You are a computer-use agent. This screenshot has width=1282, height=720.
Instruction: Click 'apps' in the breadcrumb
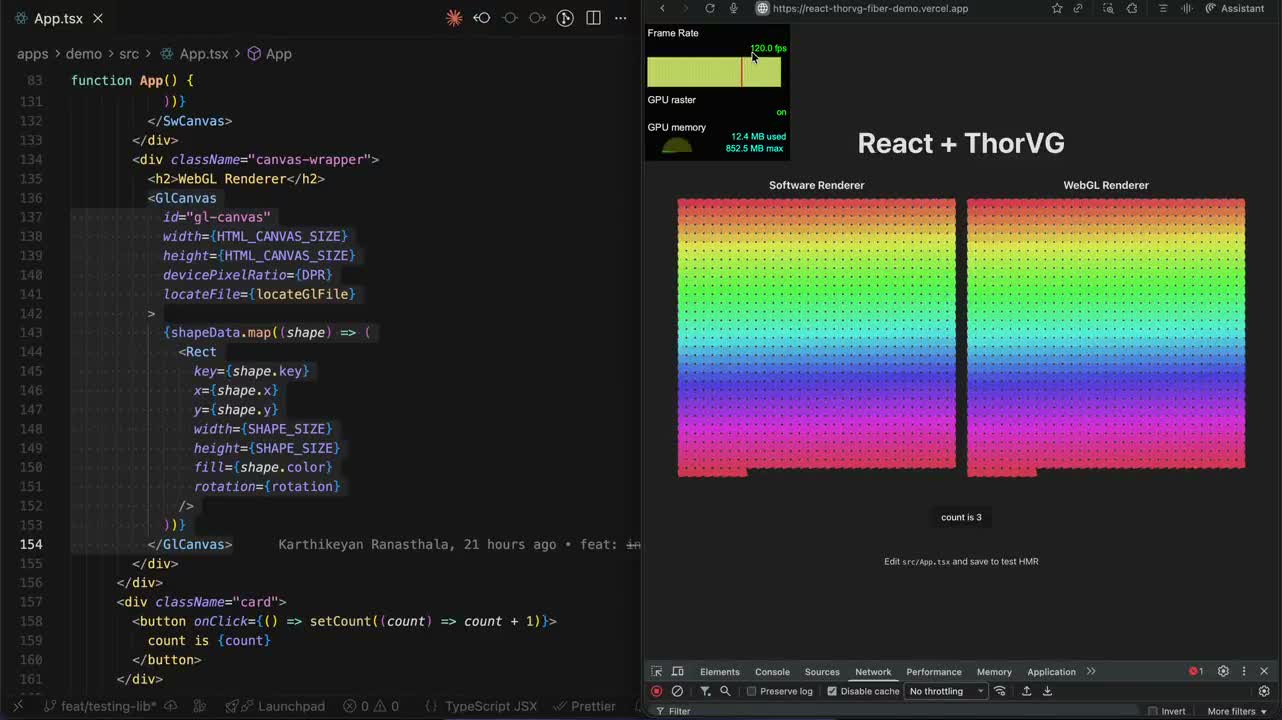point(33,54)
